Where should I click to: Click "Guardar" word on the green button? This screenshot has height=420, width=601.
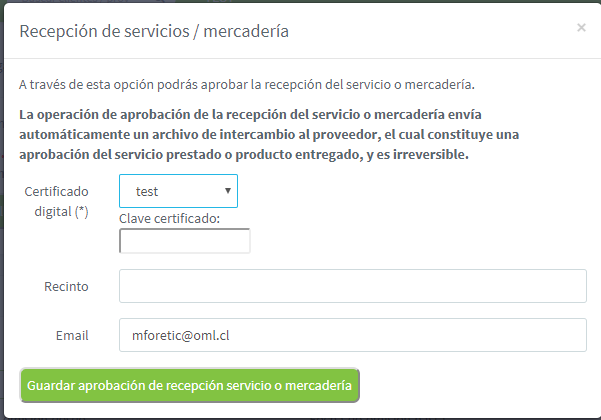(x=53, y=385)
